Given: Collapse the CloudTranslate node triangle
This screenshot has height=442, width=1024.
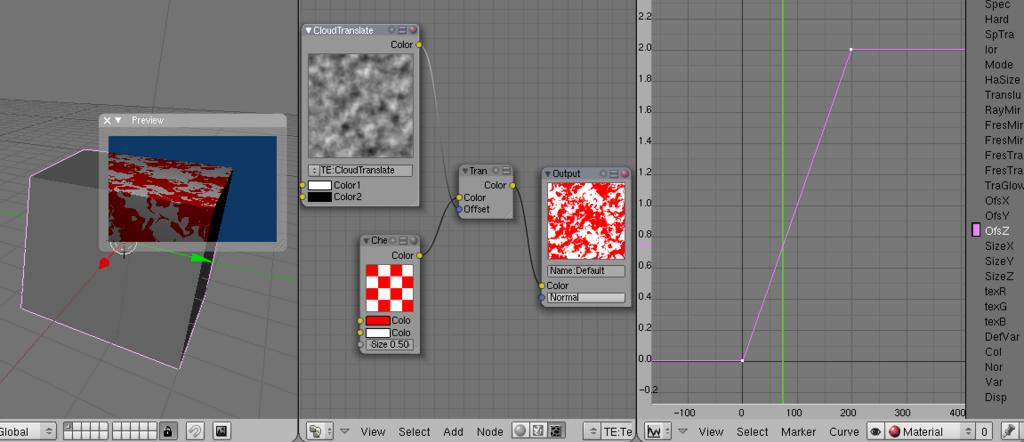Looking at the screenshot, I should pos(309,31).
